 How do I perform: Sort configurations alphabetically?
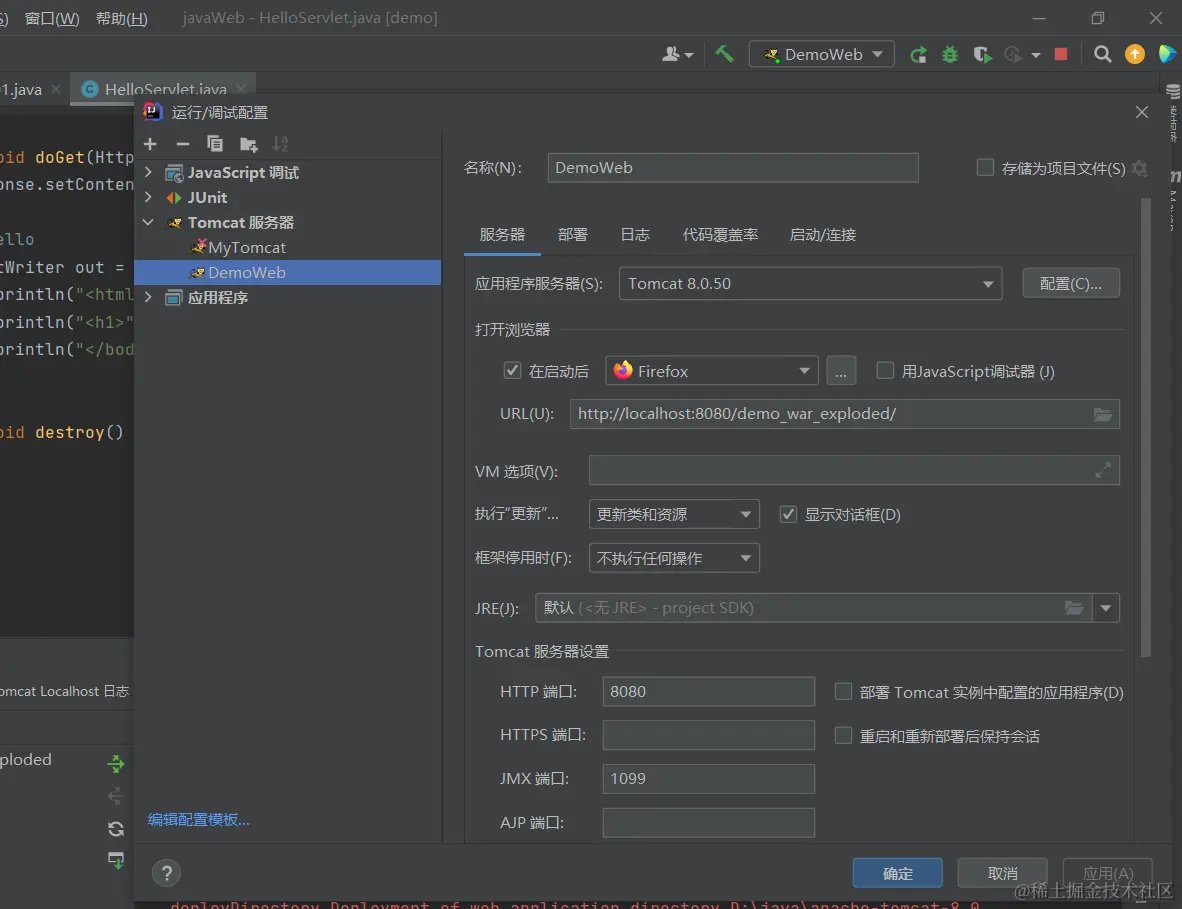coord(280,144)
